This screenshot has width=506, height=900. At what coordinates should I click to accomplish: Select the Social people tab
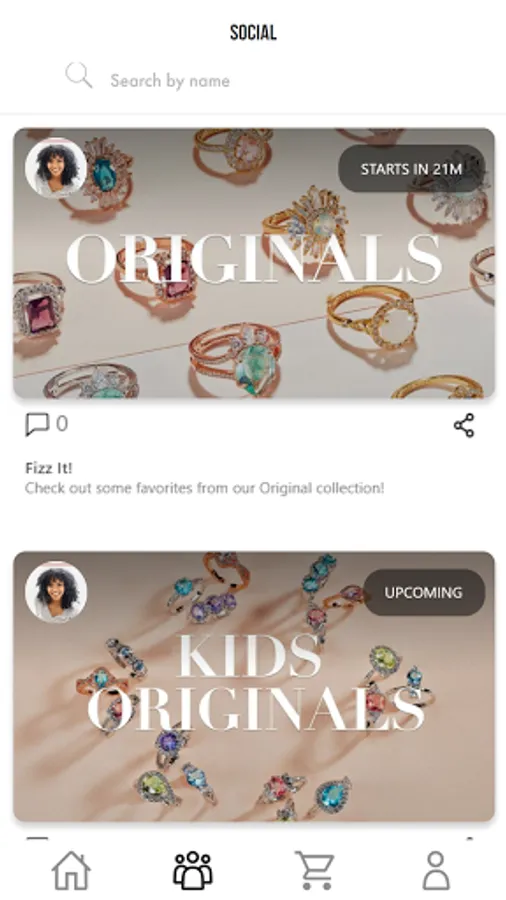tap(193, 870)
